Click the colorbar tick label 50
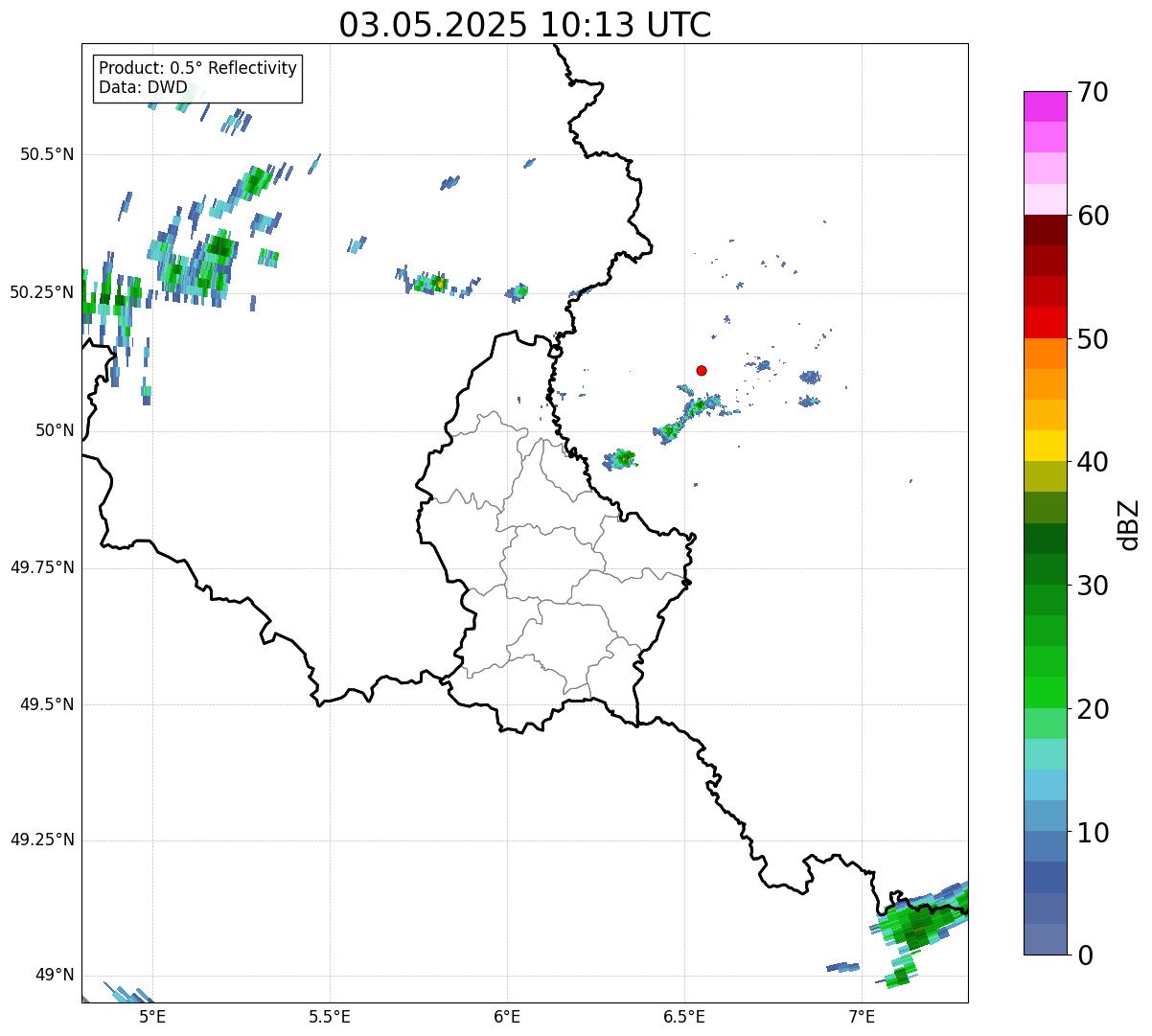1152x1036 pixels. 1094,339
